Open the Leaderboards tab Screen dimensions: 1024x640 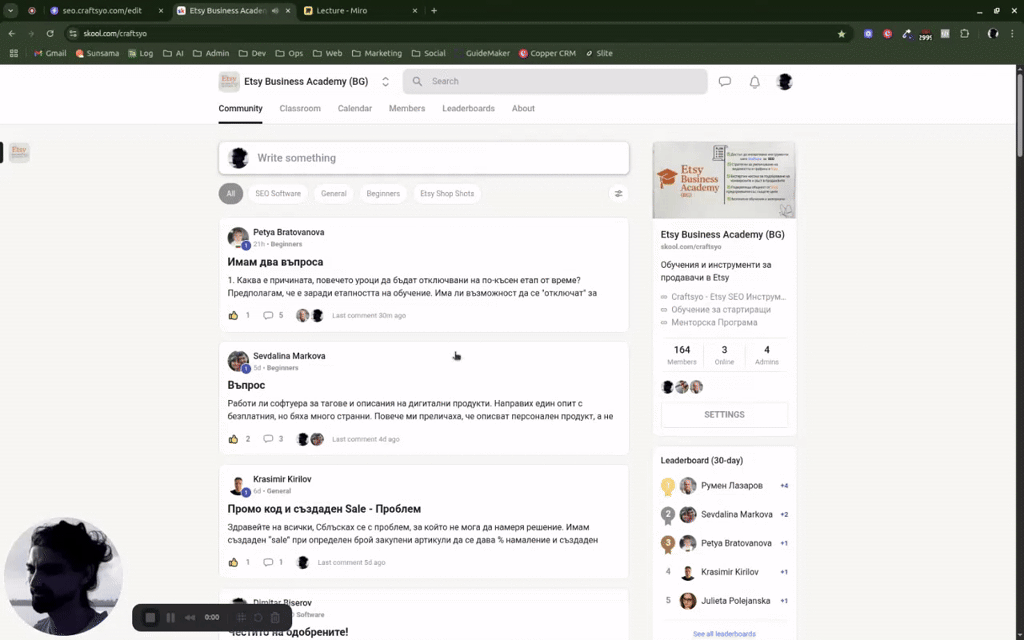pos(468,108)
